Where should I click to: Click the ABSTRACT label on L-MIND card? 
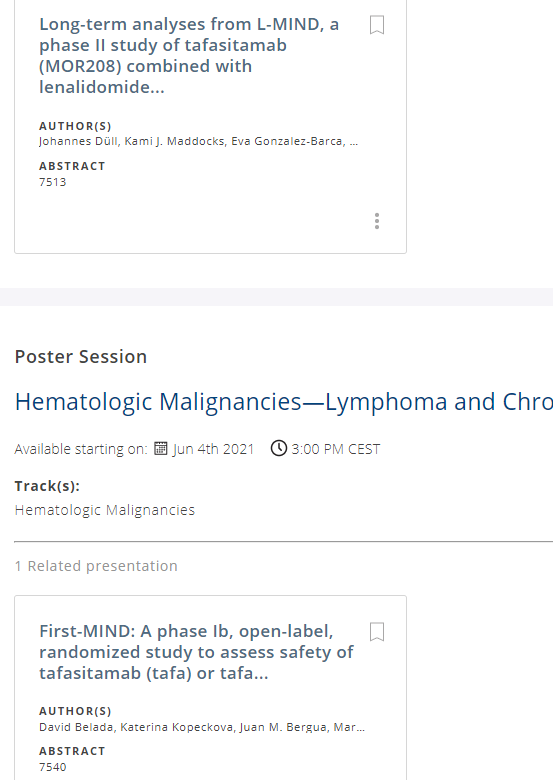[72, 166]
